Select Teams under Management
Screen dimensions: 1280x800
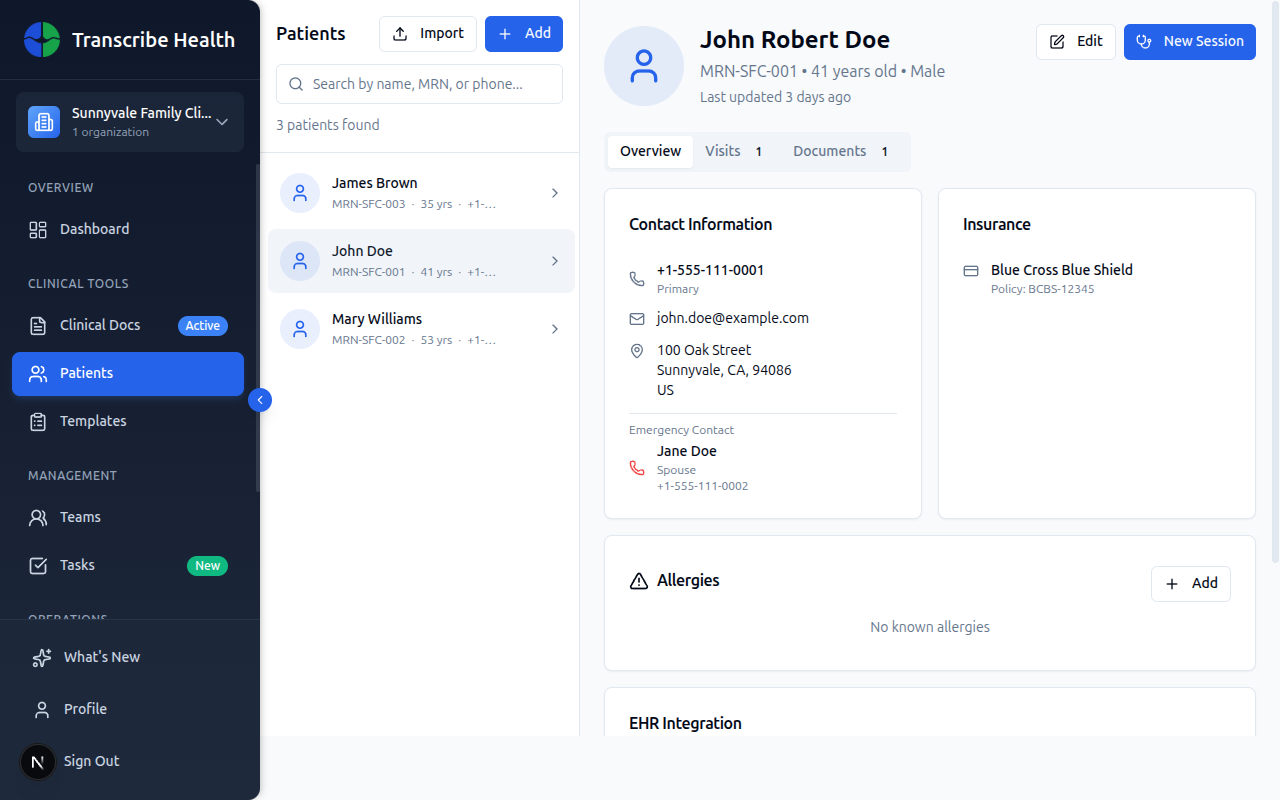(81, 517)
